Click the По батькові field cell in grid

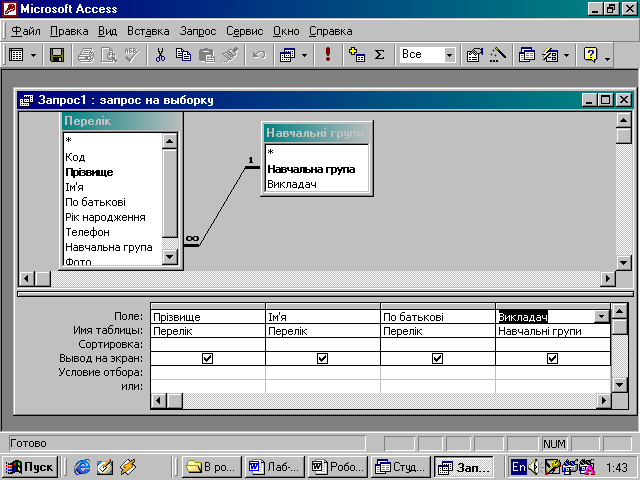pos(438,317)
